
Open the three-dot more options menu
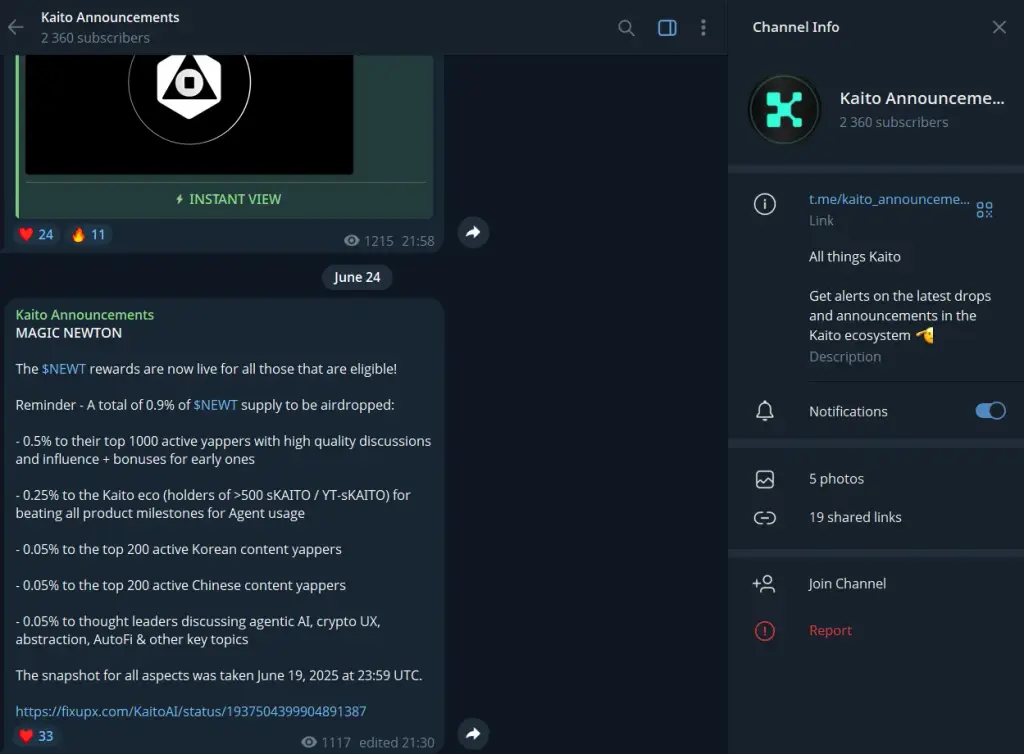click(703, 27)
